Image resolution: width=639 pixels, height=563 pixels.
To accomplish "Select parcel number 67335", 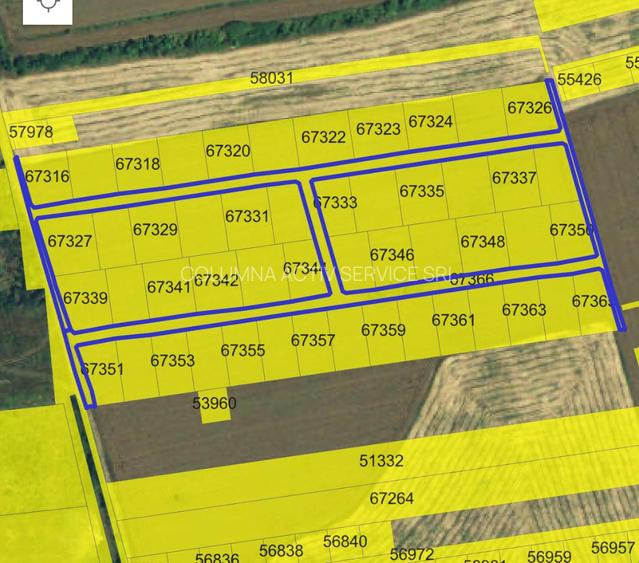I will click(421, 191).
